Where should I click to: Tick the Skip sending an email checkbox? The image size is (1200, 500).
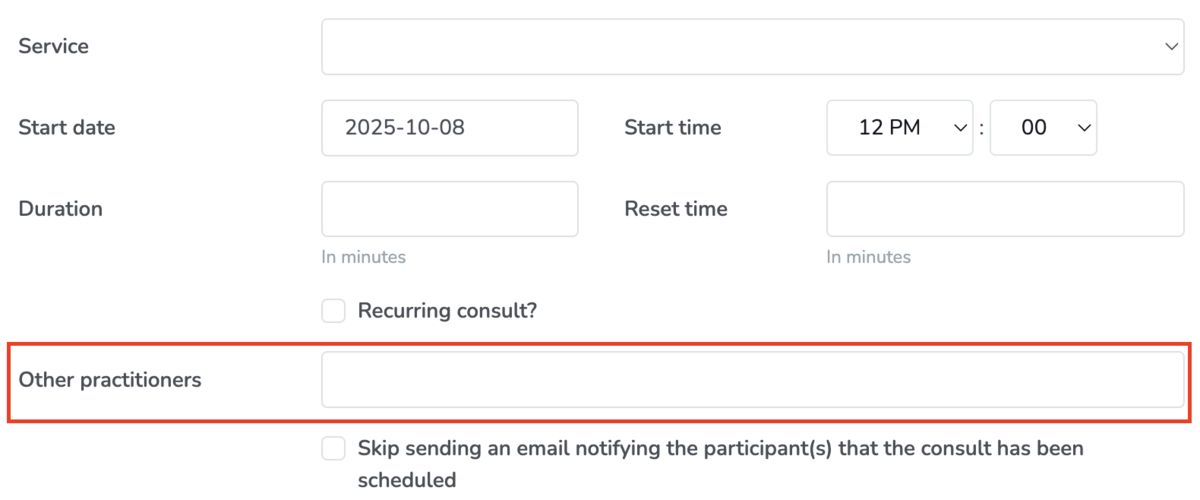coord(333,449)
